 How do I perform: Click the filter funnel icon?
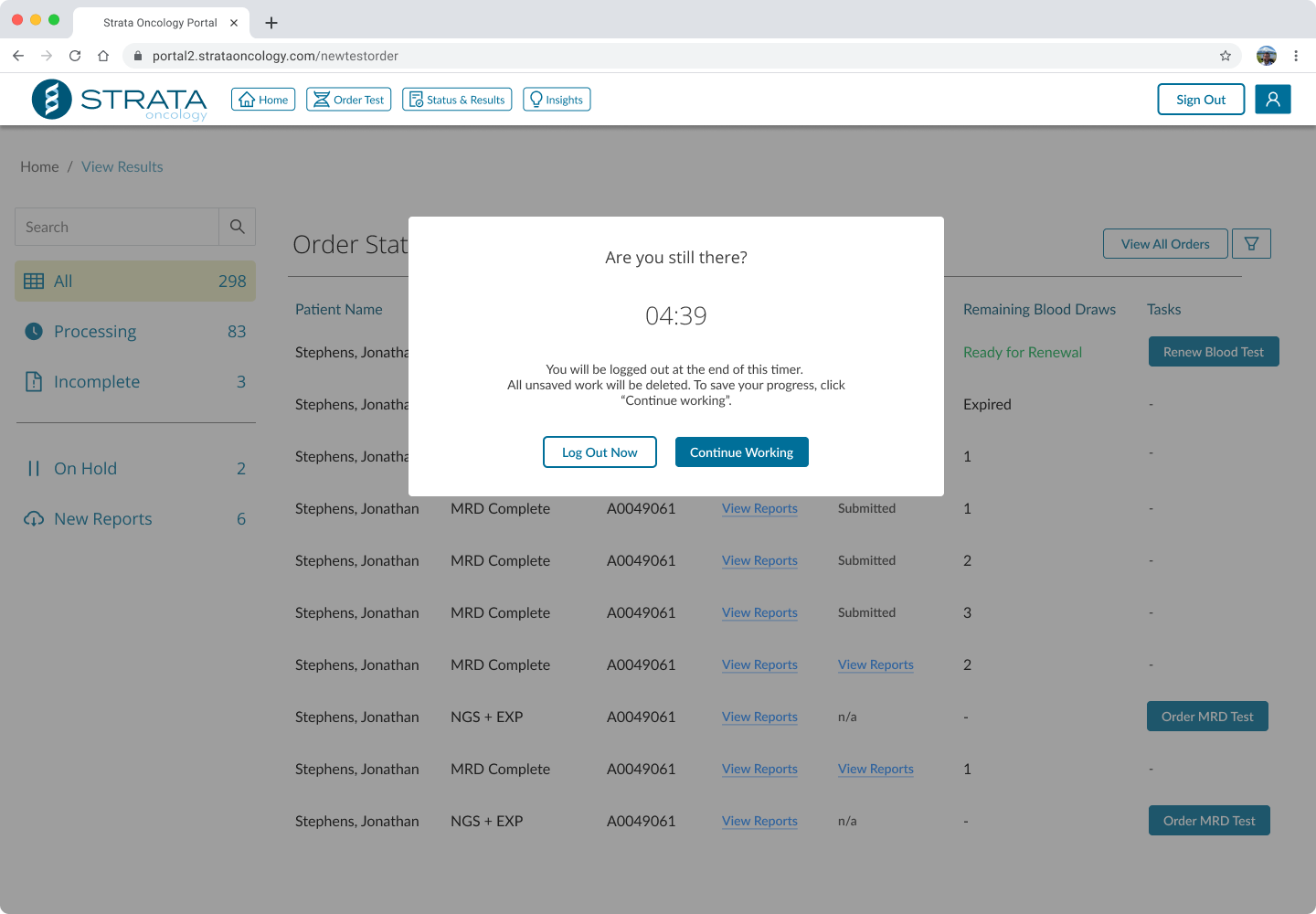pyautogui.click(x=1251, y=244)
